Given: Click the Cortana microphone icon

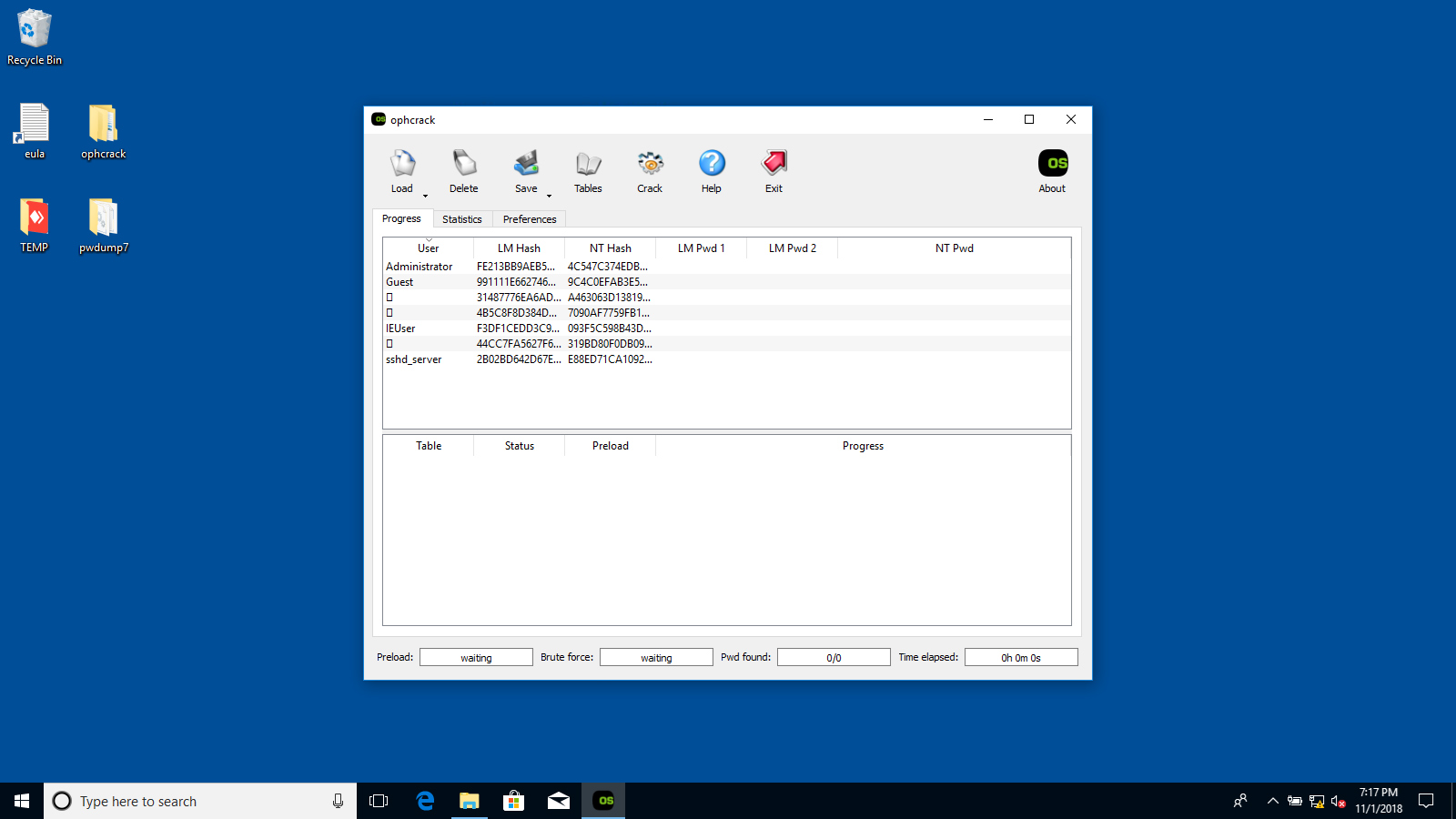Looking at the screenshot, I should pyautogui.click(x=338, y=801).
